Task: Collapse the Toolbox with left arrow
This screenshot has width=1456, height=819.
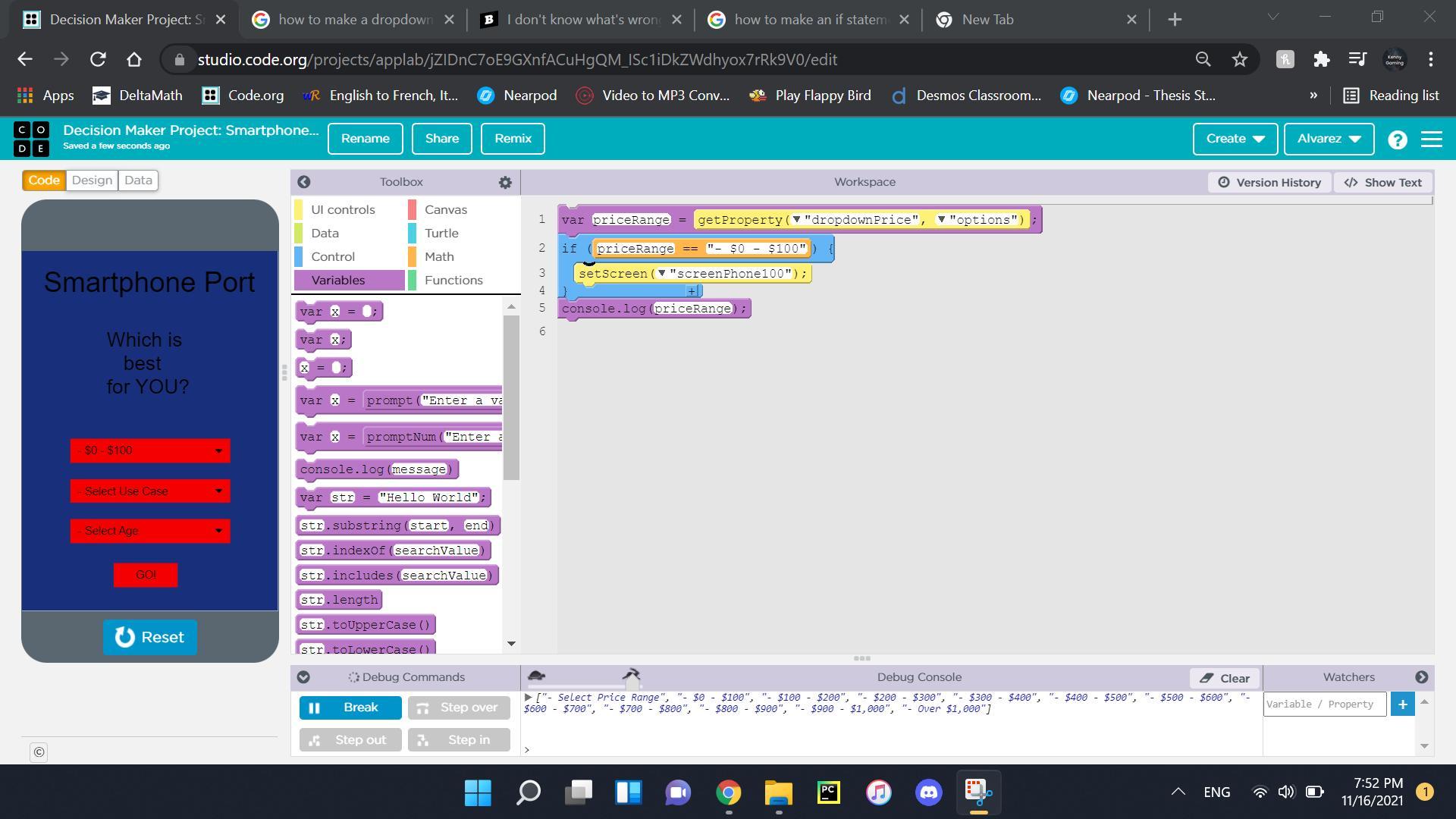Action: 303,182
